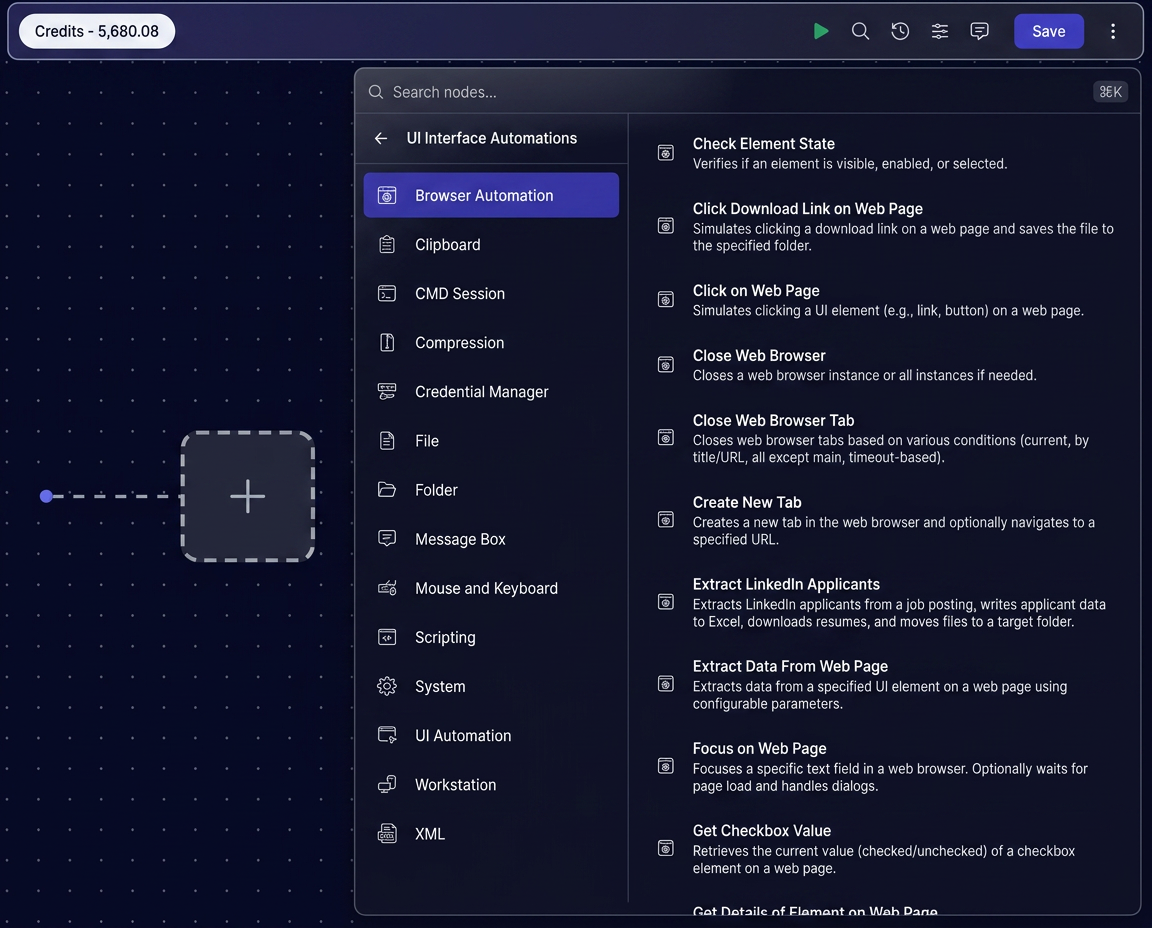Select the Browser Automation category
Image resolution: width=1152 pixels, height=928 pixels.
coord(491,195)
